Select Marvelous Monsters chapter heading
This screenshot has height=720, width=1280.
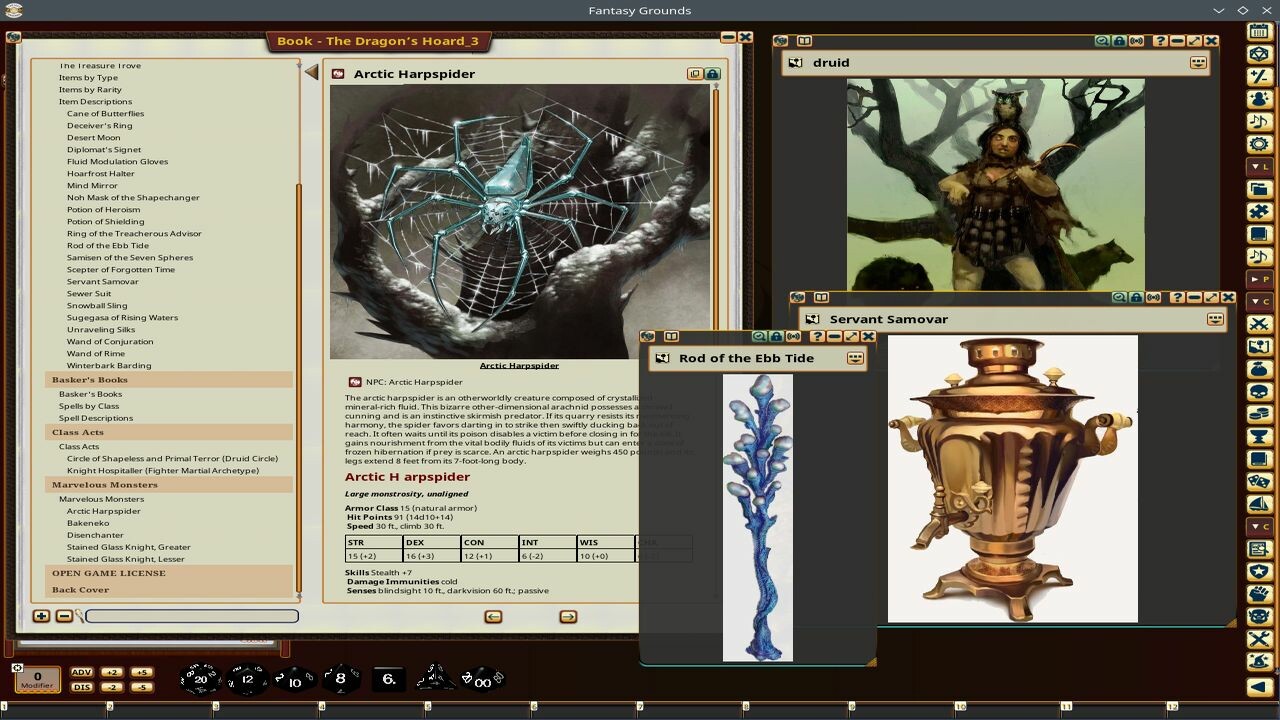tap(105, 485)
